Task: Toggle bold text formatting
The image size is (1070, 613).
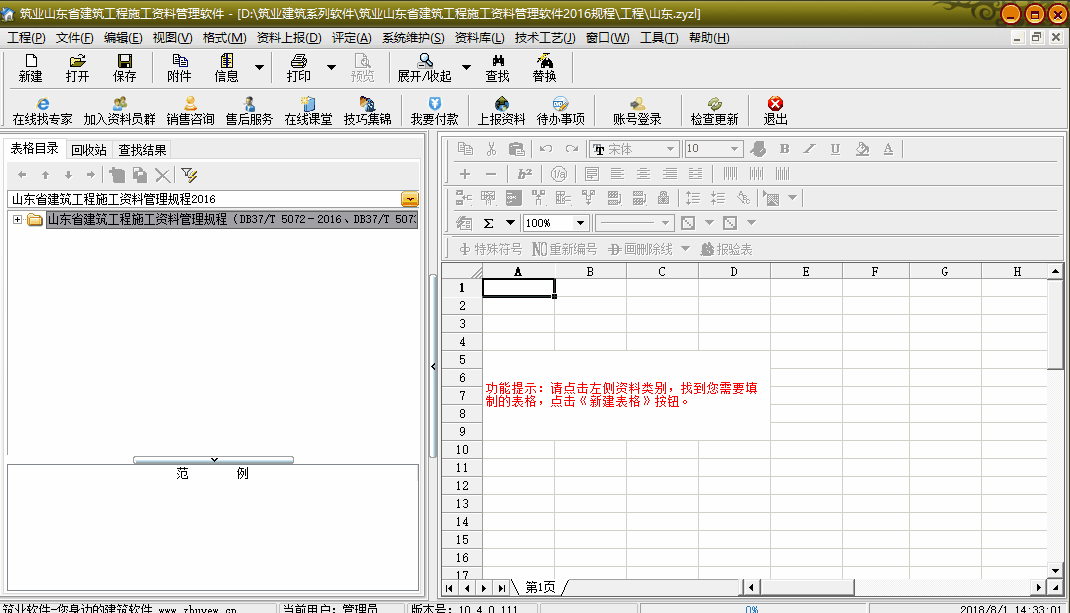Action: pos(784,149)
